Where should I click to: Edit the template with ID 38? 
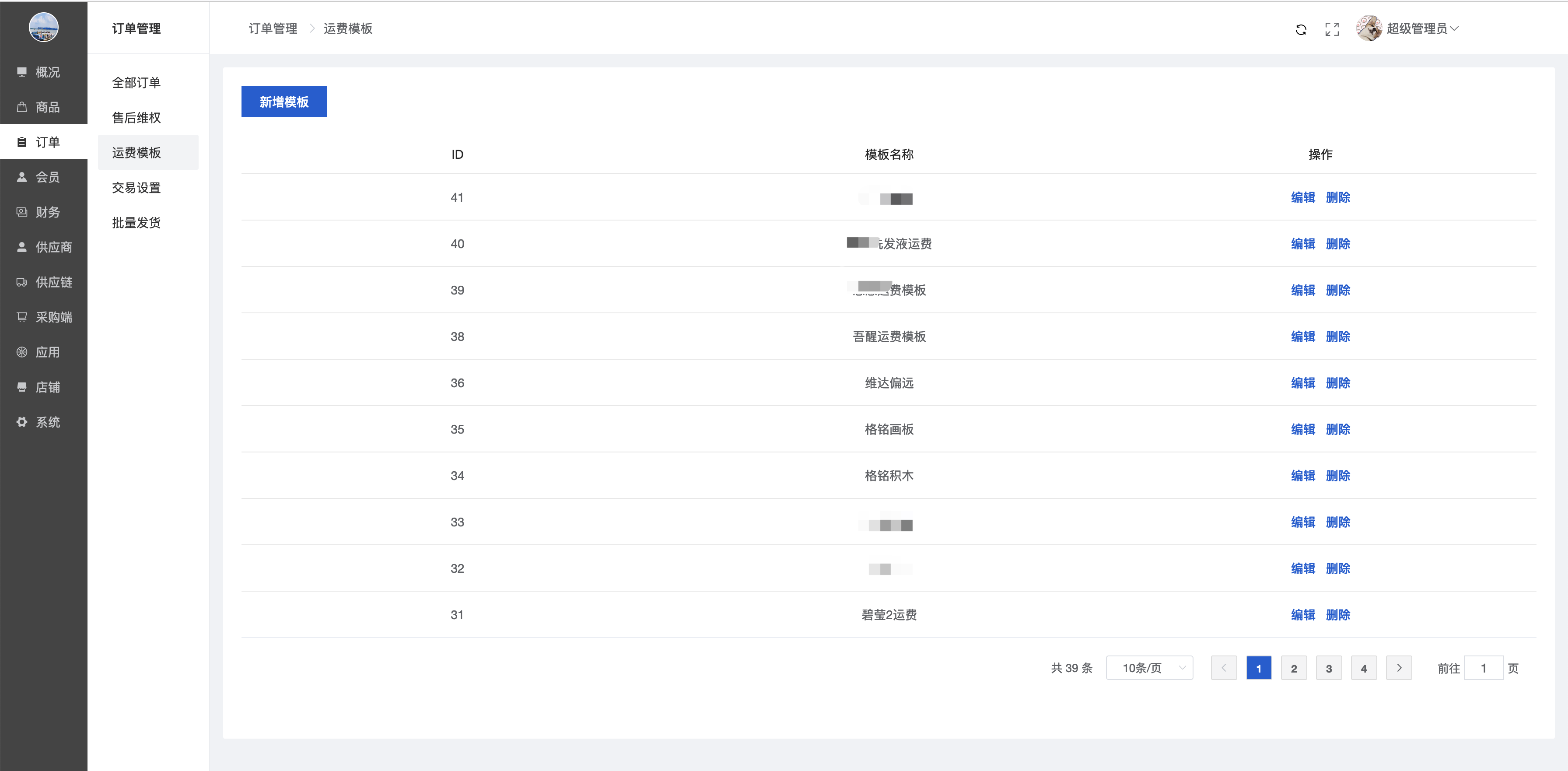[1302, 337]
